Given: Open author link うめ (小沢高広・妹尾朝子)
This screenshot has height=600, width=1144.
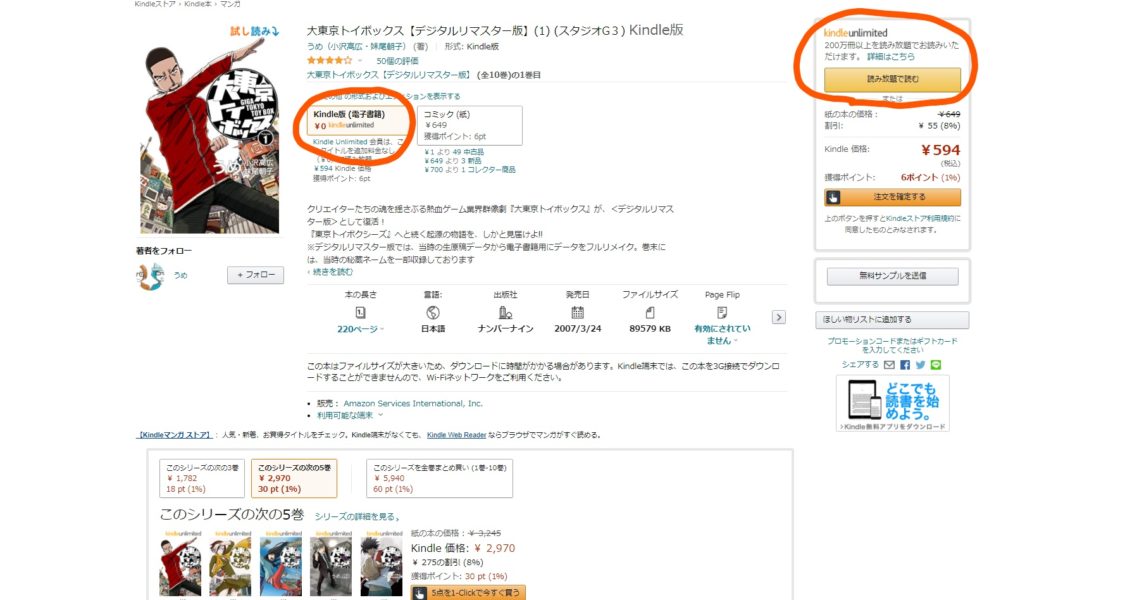Looking at the screenshot, I should point(356,47).
